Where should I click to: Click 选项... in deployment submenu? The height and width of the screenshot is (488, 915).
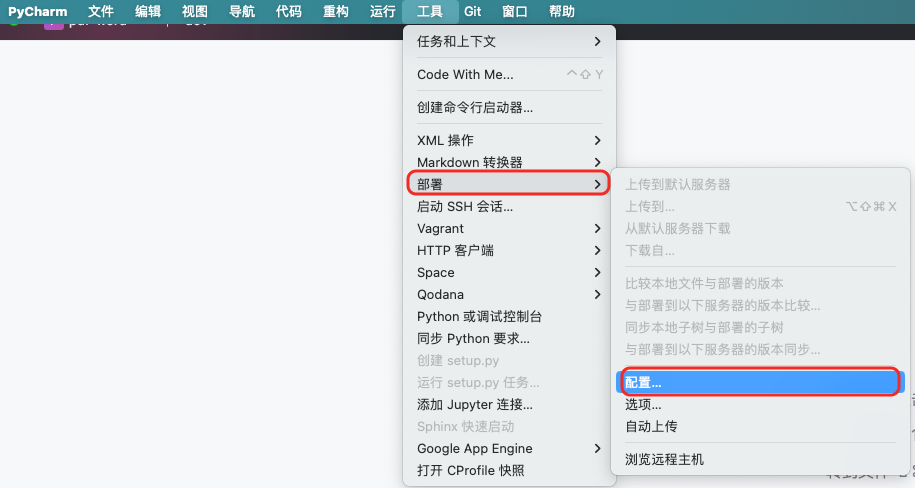point(760,405)
